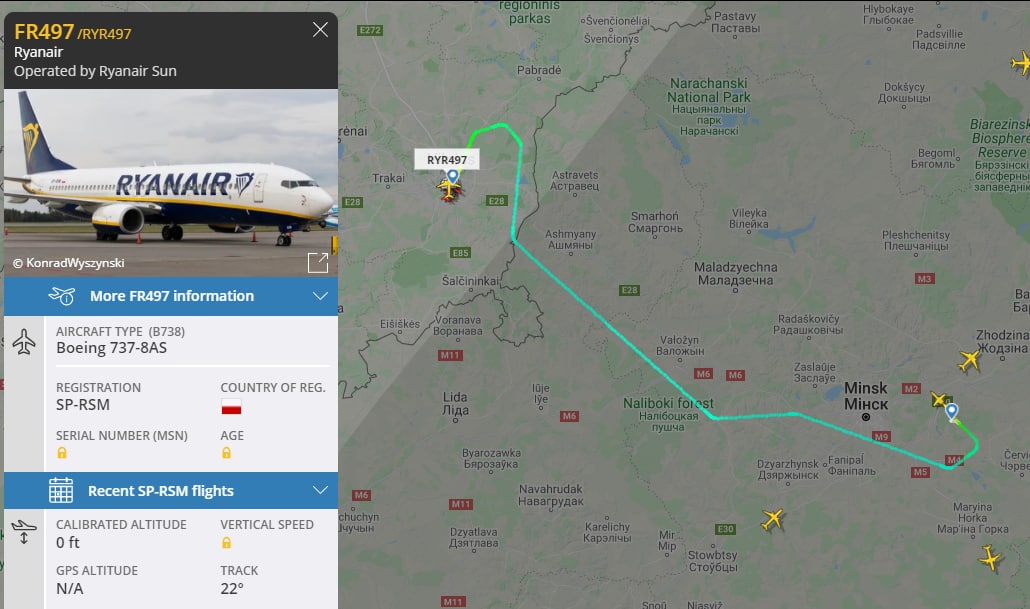Click the SP-RSM registration value
The width and height of the screenshot is (1030, 609).
tap(83, 405)
